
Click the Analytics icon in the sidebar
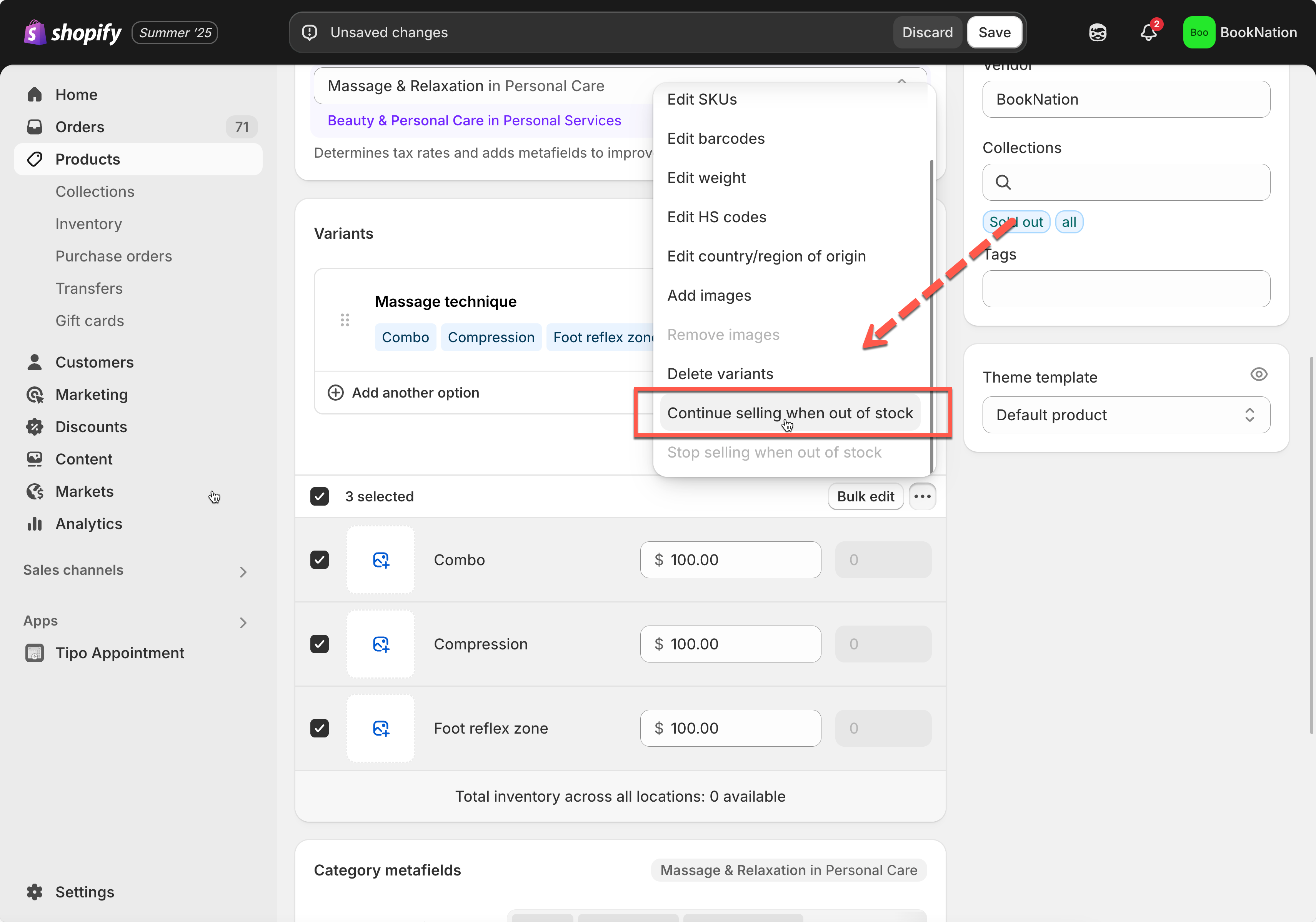pos(35,524)
